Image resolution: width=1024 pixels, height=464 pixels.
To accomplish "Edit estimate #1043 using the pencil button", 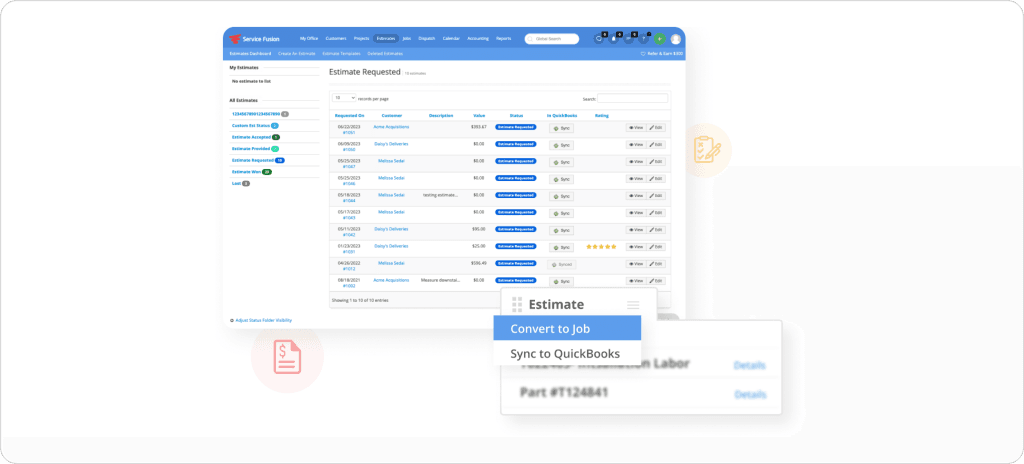I will (656, 213).
